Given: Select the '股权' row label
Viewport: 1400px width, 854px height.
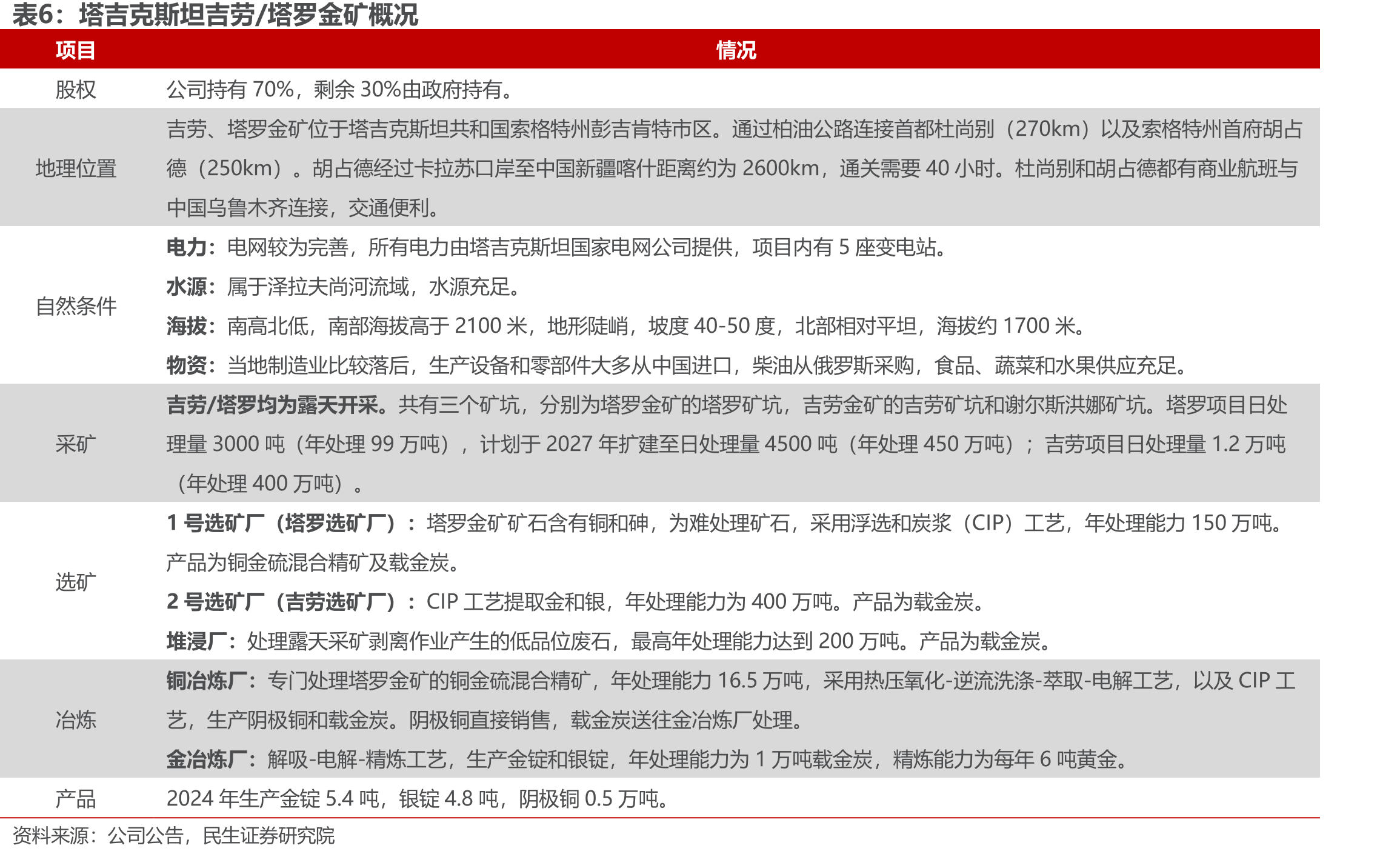Looking at the screenshot, I should [76, 90].
